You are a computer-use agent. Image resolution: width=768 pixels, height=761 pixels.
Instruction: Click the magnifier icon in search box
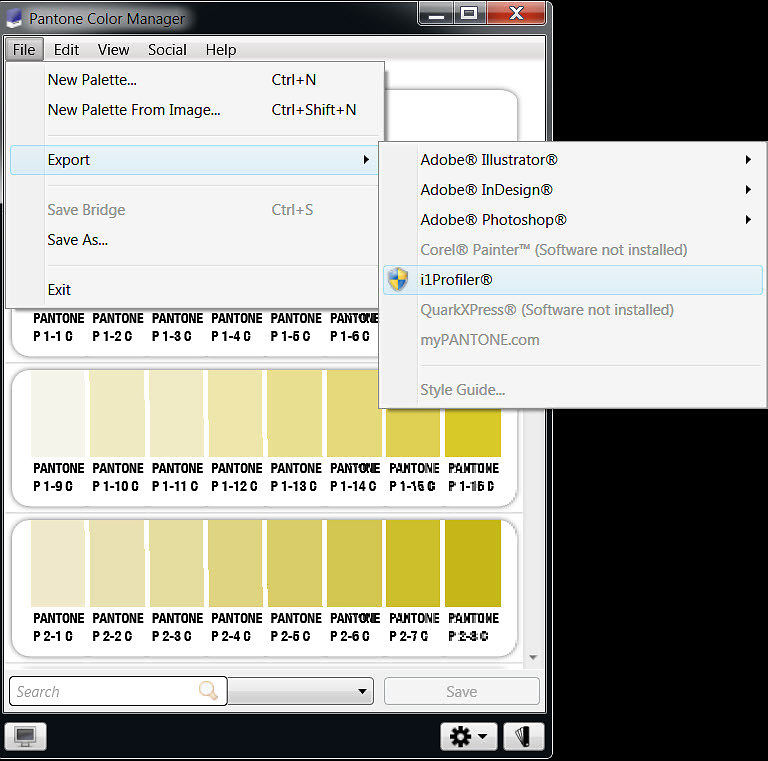pos(208,690)
